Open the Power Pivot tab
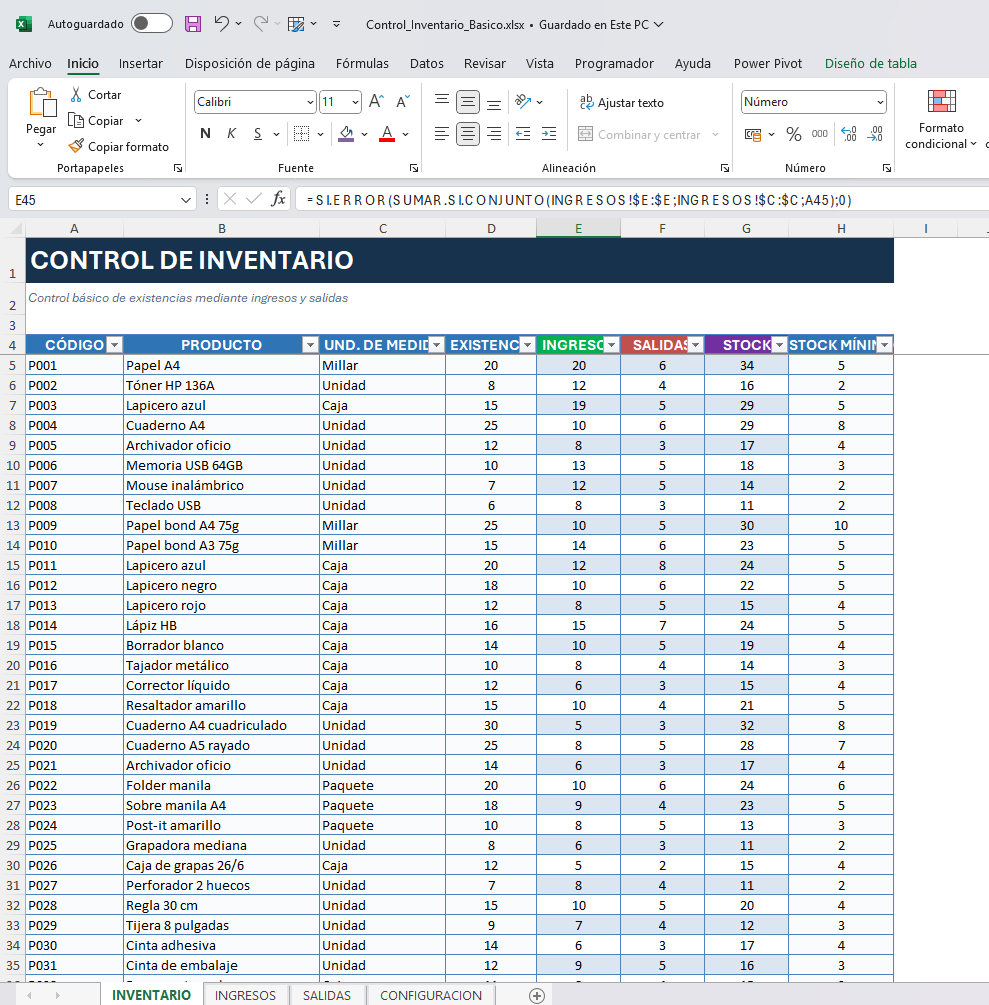The height and width of the screenshot is (1005, 989). pyautogui.click(x=768, y=63)
